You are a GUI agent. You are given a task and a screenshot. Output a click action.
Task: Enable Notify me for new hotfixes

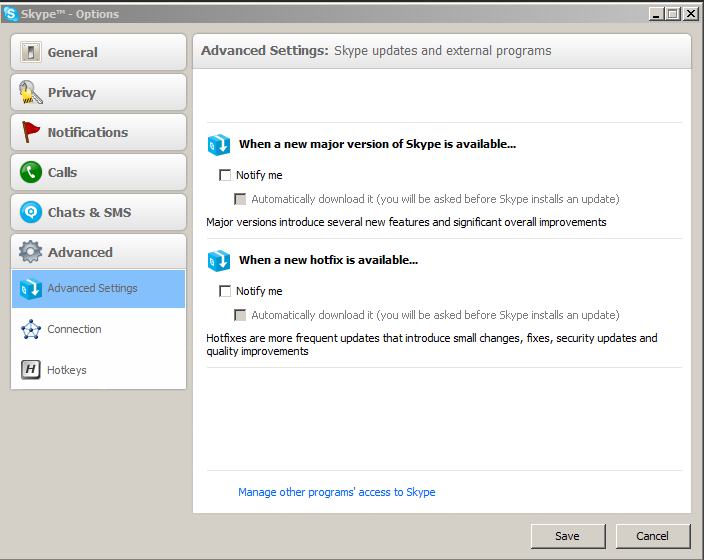pyautogui.click(x=225, y=291)
